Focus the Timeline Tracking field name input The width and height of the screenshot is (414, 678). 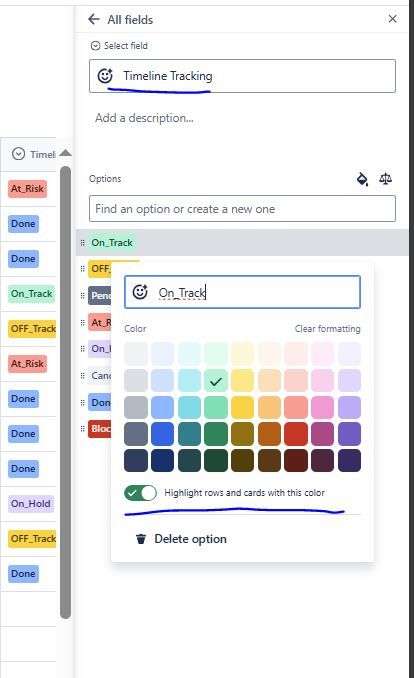[x=242, y=76]
